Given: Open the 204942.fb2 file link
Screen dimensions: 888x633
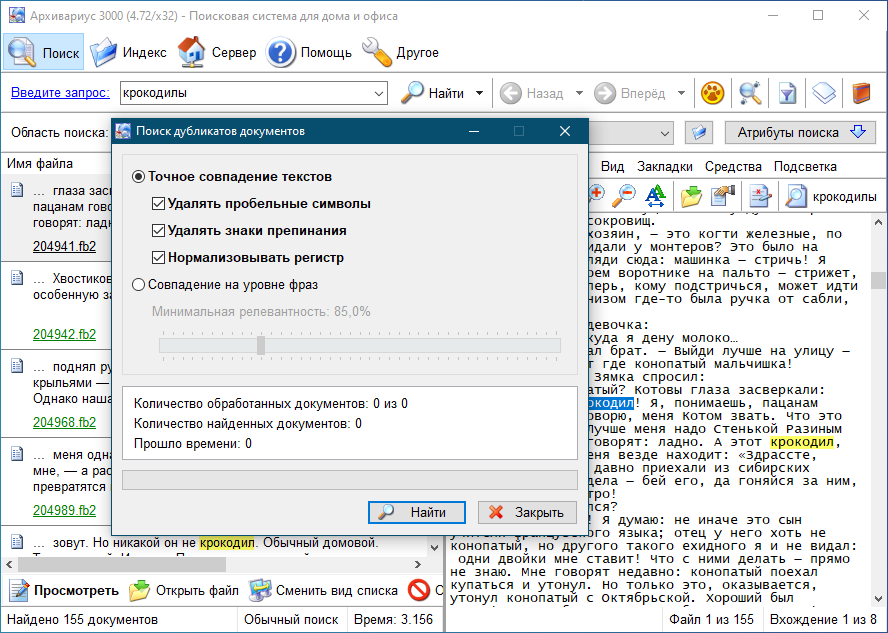Looking at the screenshot, I should (64, 335).
